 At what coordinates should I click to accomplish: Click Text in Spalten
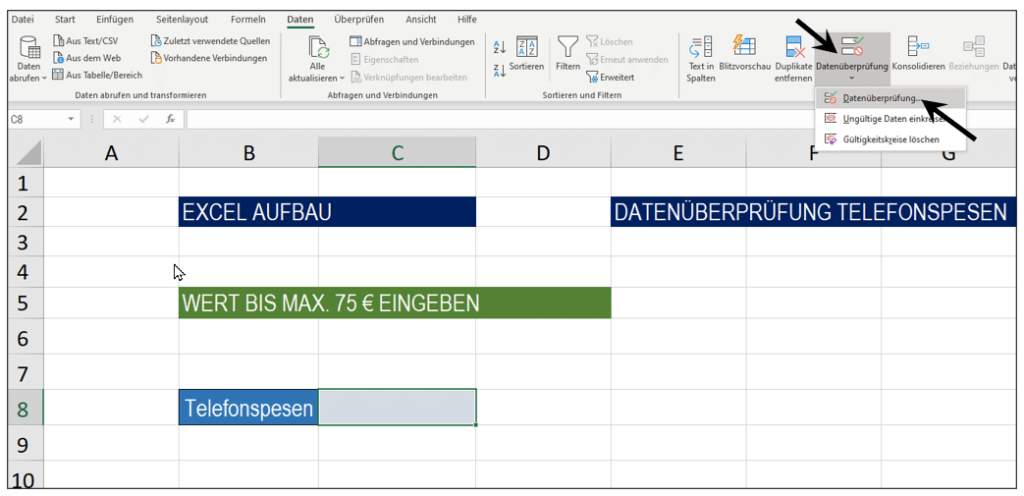click(x=700, y=59)
